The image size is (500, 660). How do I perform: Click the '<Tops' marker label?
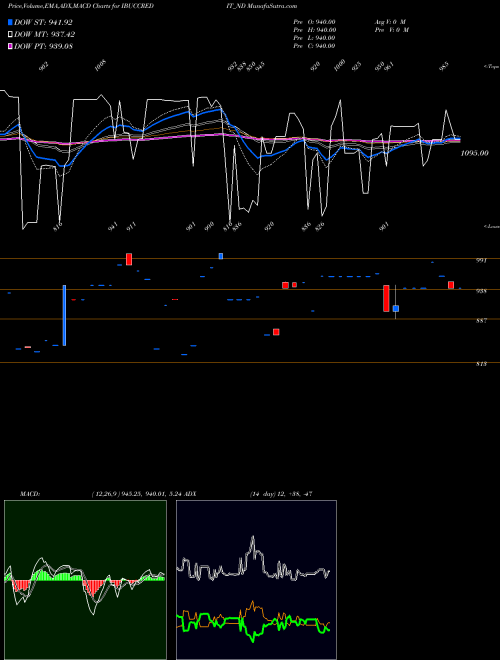coord(492,67)
